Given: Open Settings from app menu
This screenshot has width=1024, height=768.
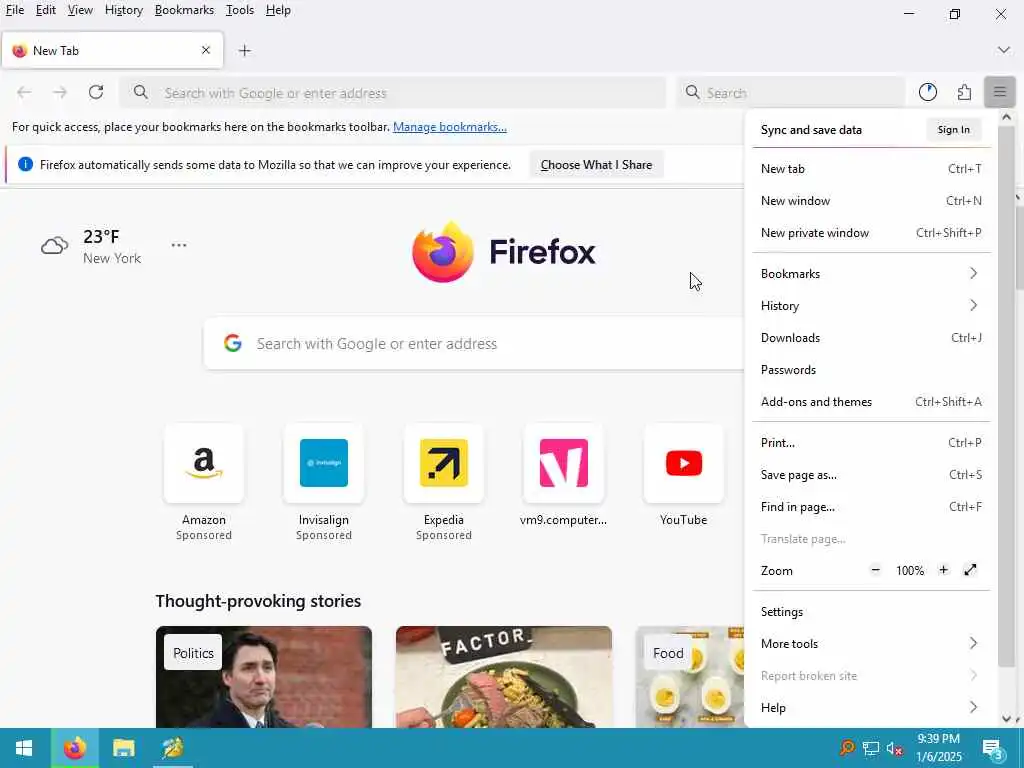Looking at the screenshot, I should click(x=871, y=612).
